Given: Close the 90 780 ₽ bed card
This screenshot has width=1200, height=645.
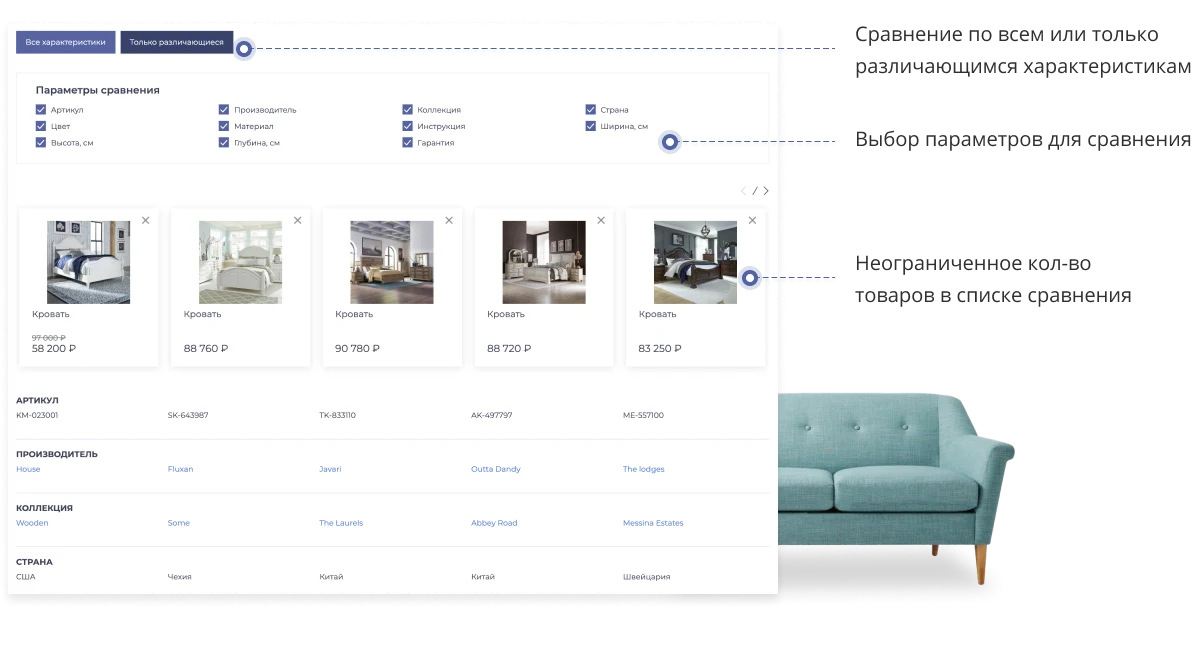Looking at the screenshot, I should [x=449, y=220].
